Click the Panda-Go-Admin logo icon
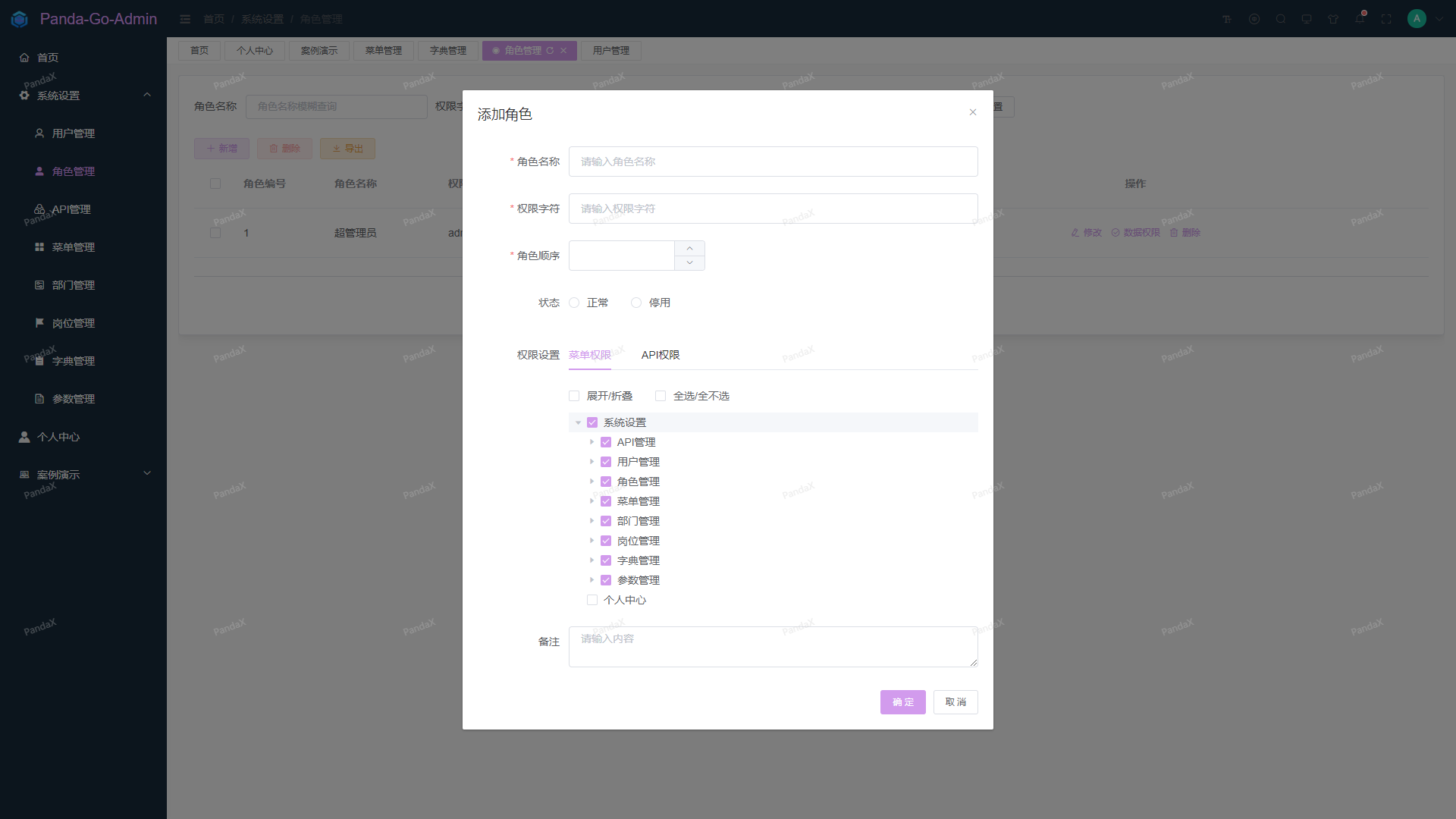Screen dimensions: 1456x819 [x=20, y=19]
